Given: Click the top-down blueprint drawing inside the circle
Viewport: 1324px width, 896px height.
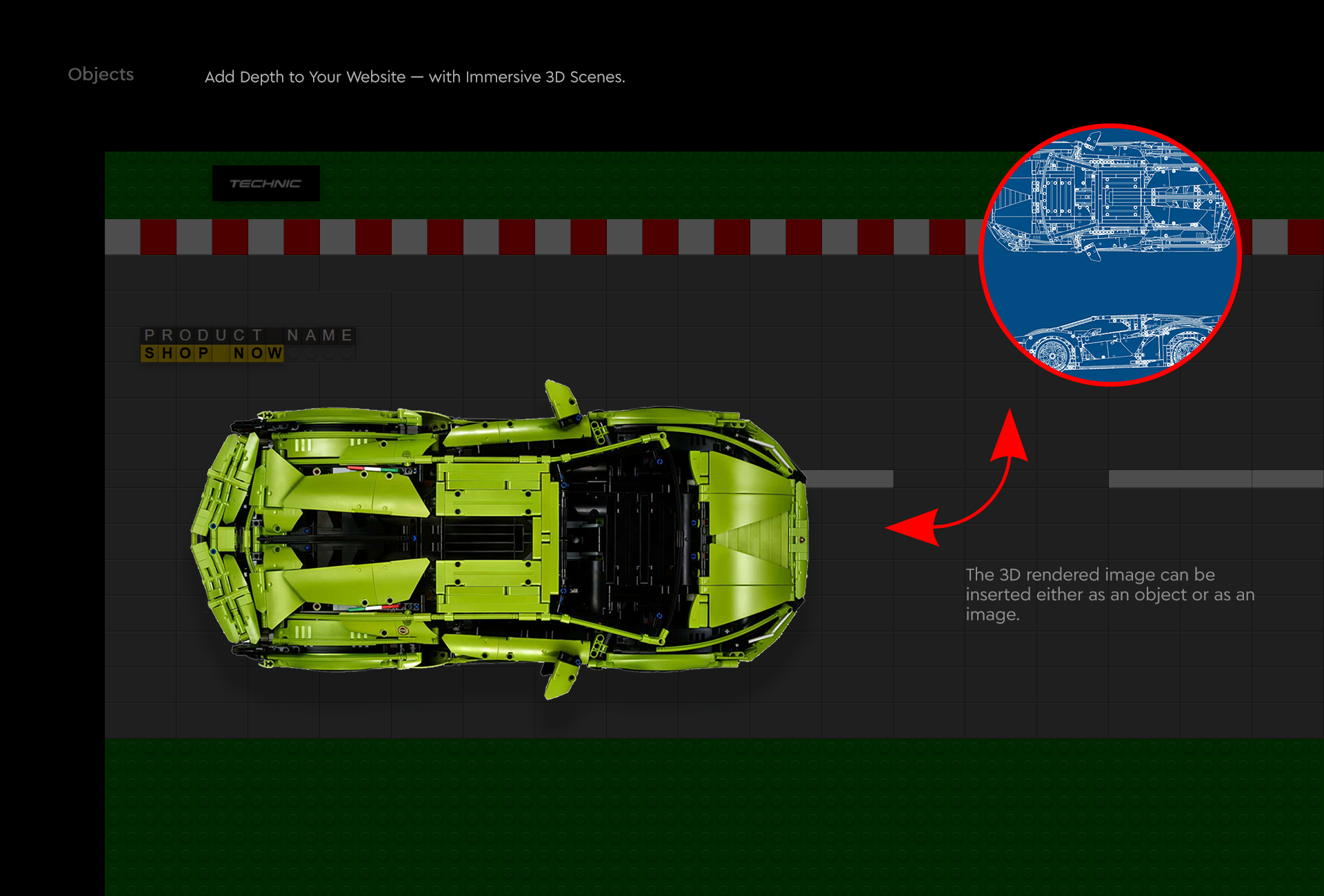Looking at the screenshot, I should [1110, 200].
